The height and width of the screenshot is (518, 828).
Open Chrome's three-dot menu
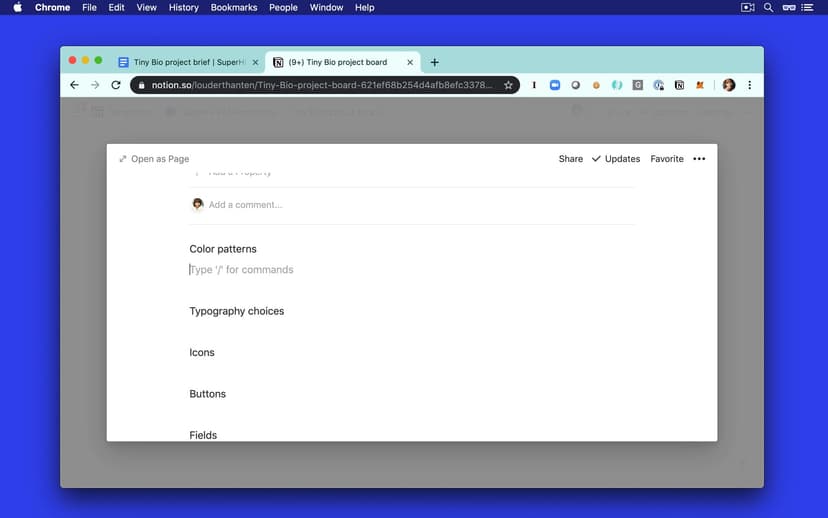coord(750,85)
